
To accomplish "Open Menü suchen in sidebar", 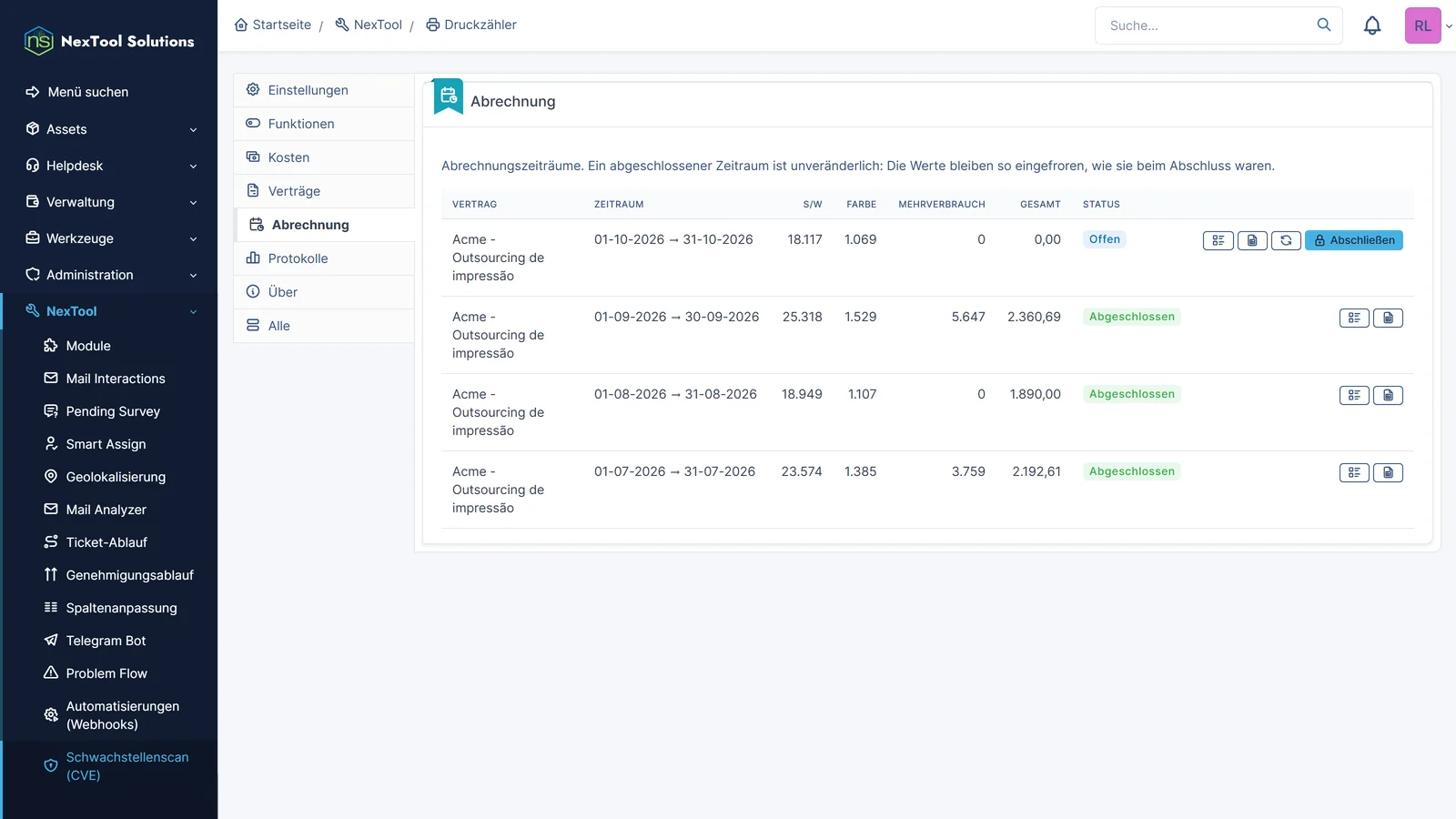I will click(x=108, y=92).
